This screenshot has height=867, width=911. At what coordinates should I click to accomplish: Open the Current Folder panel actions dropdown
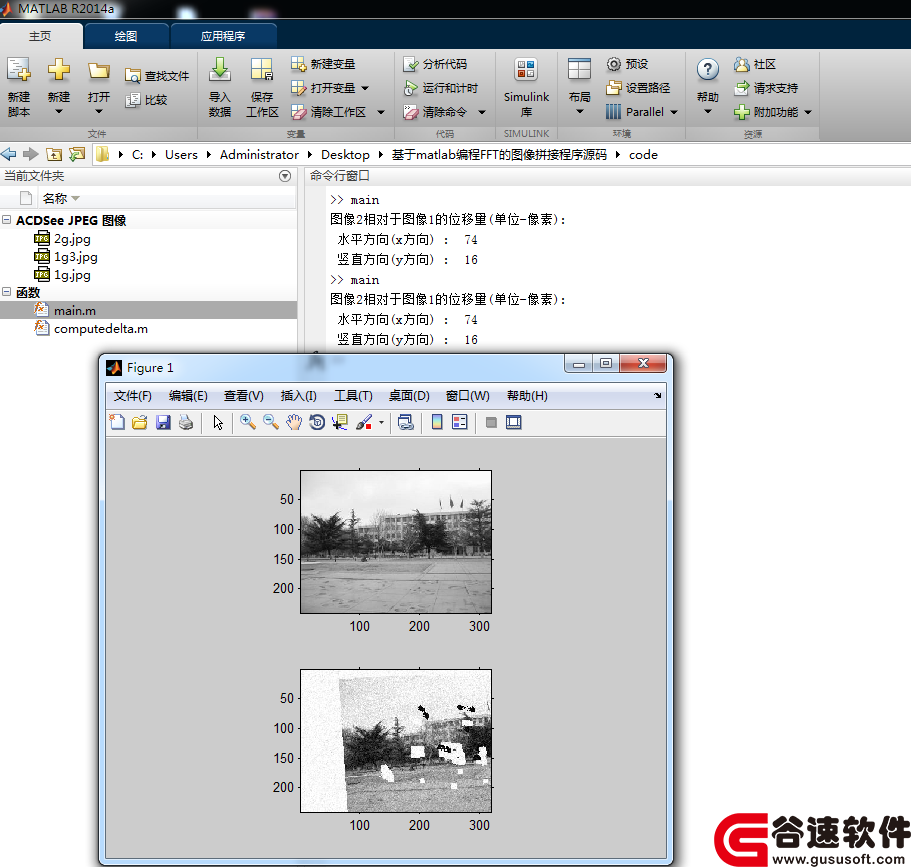(x=285, y=176)
